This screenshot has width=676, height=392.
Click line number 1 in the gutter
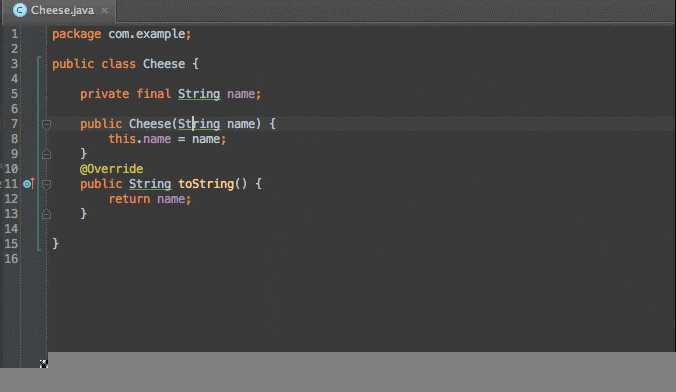pyautogui.click(x=14, y=34)
